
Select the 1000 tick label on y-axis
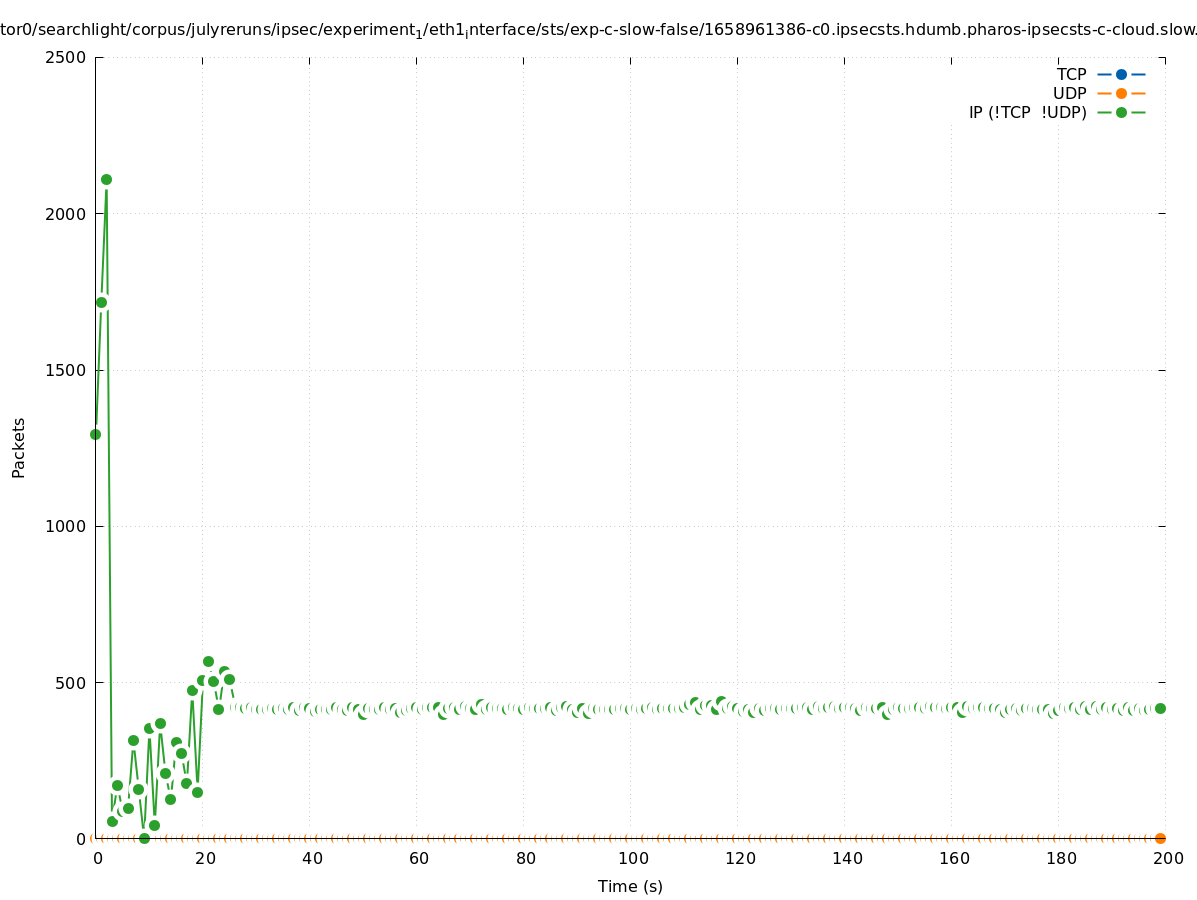point(66,526)
